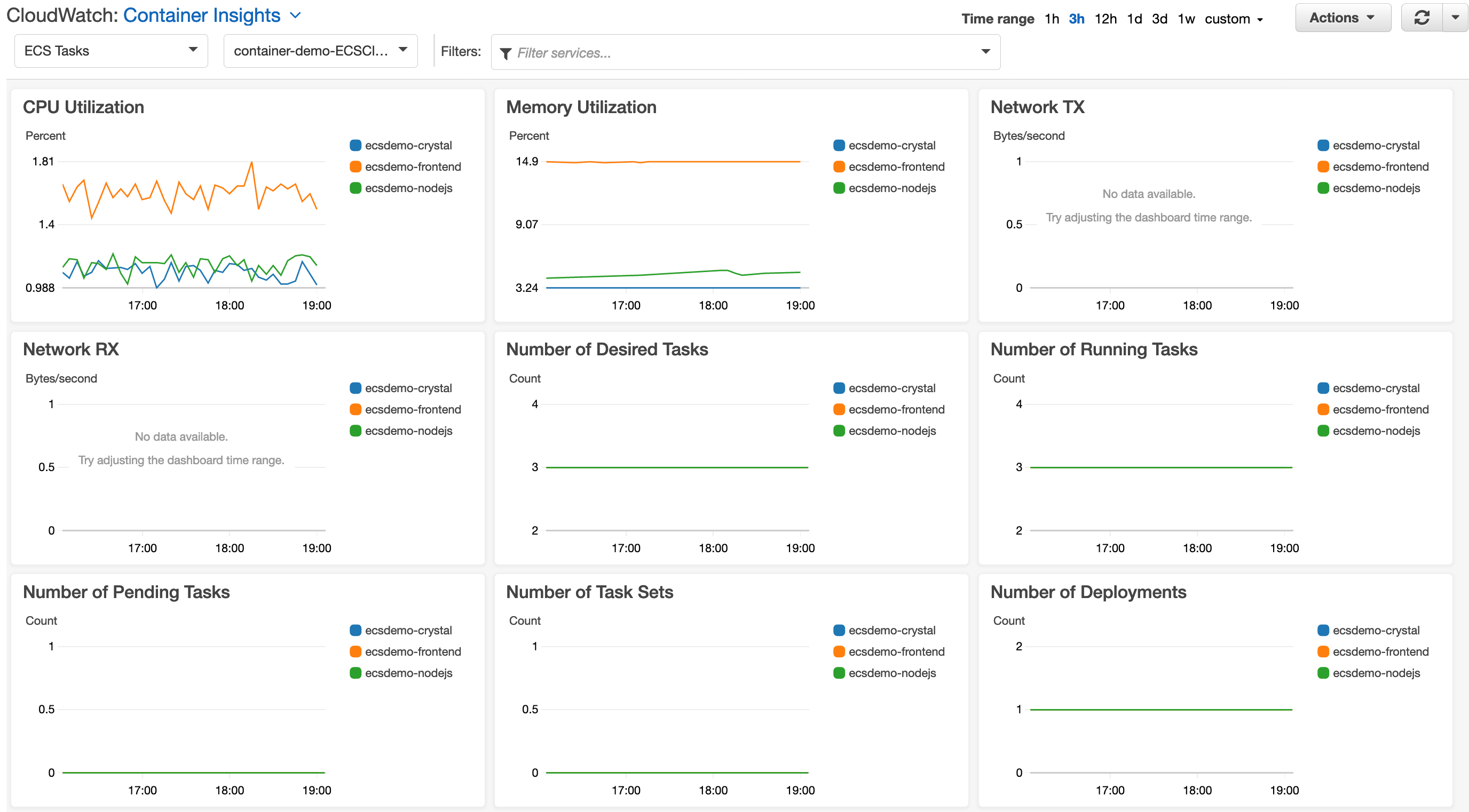This screenshot has height=812, width=1469.
Task: Click ecsdemo-frontend swatch in Pending Tasks legend
Action: (x=356, y=651)
